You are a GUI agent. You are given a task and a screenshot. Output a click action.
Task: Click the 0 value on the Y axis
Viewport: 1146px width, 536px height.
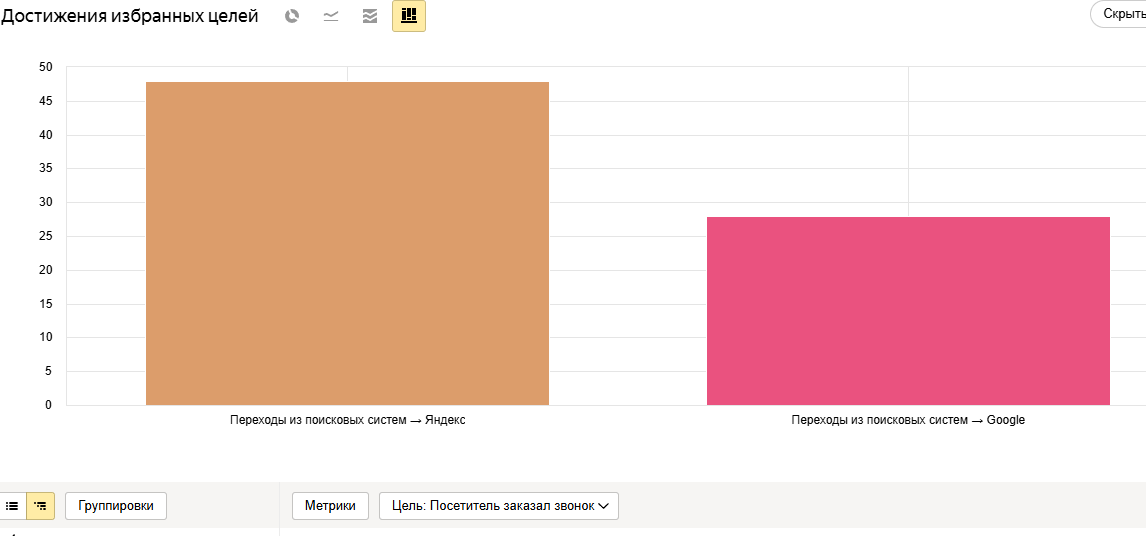[49, 404]
